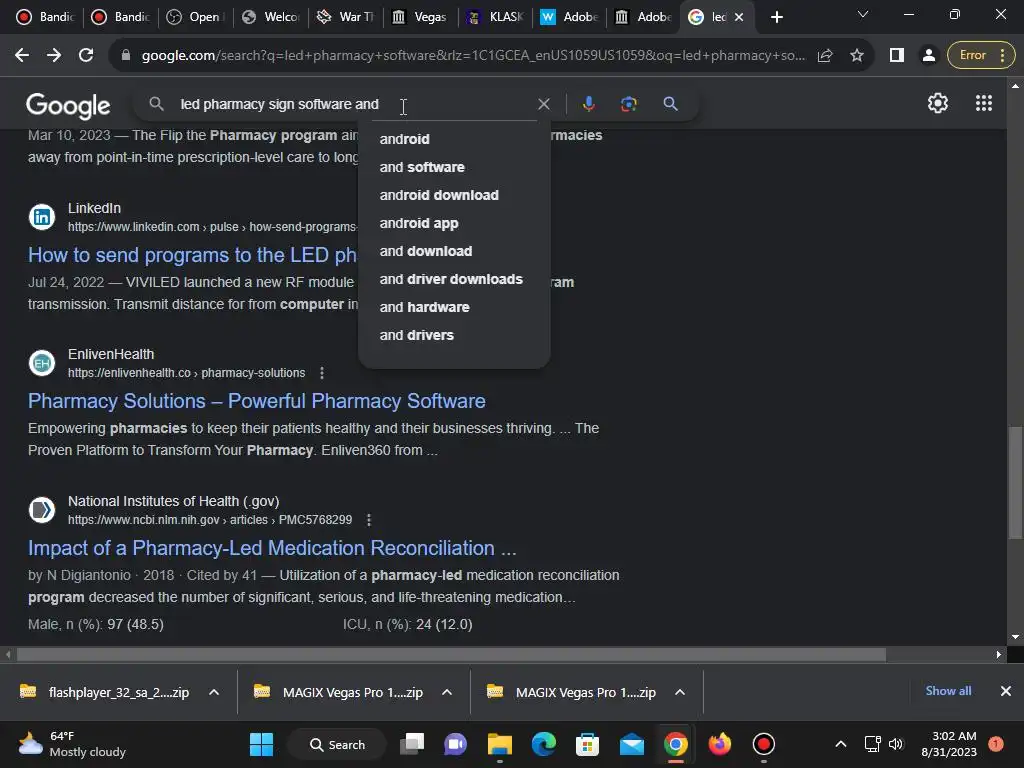Switch to the Vegas tab

click(x=420, y=17)
